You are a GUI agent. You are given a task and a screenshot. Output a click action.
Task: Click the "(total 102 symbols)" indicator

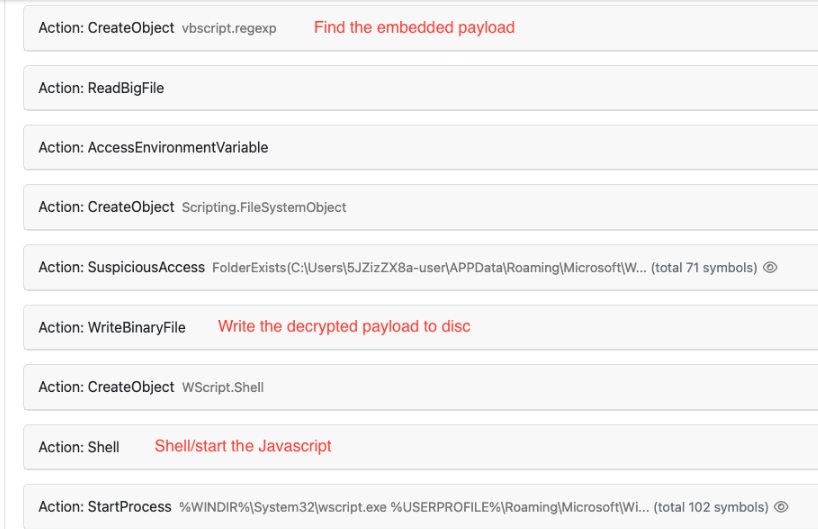point(711,507)
